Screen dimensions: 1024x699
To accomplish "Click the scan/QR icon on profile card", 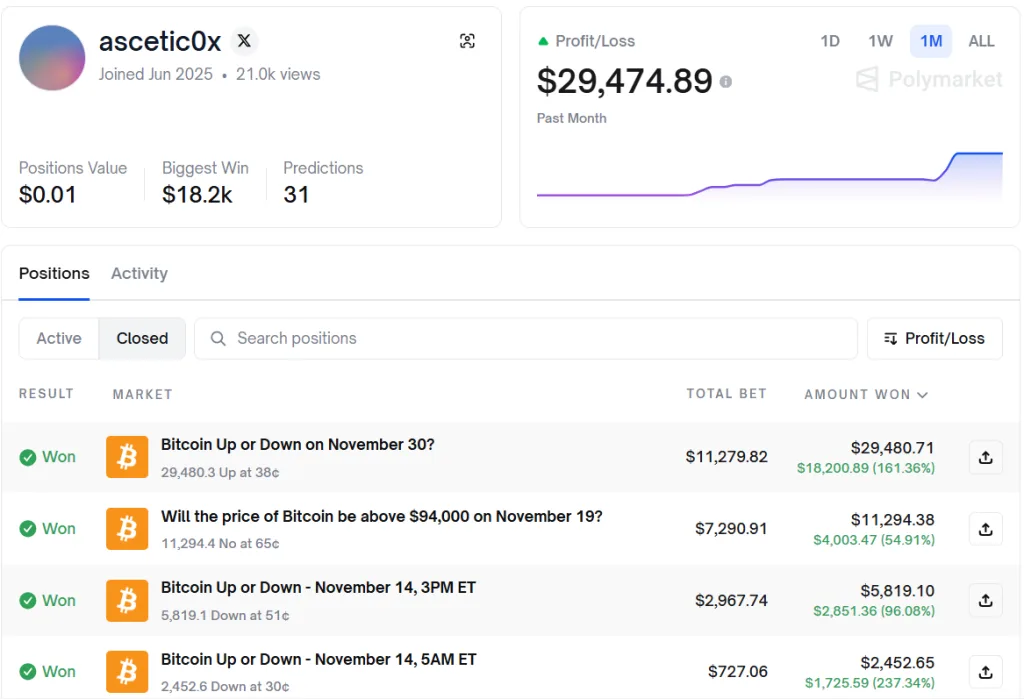I will pos(467,41).
